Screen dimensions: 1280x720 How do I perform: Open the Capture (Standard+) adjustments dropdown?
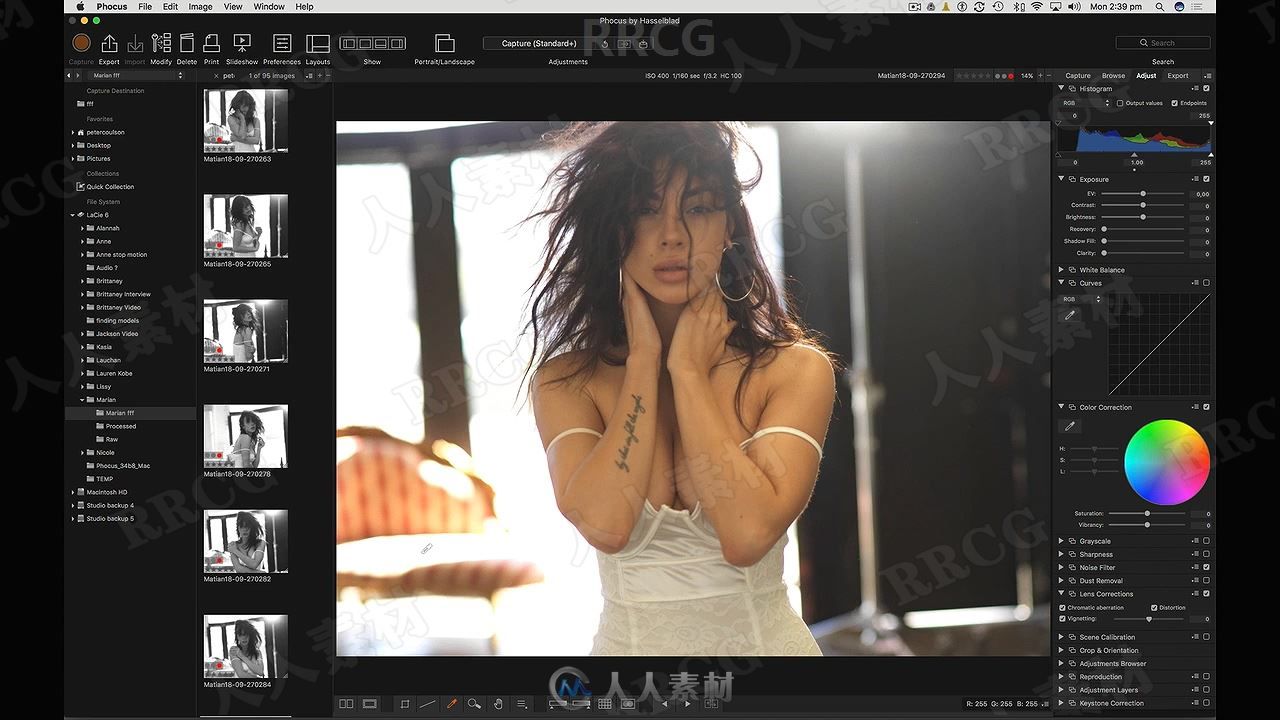(x=539, y=44)
